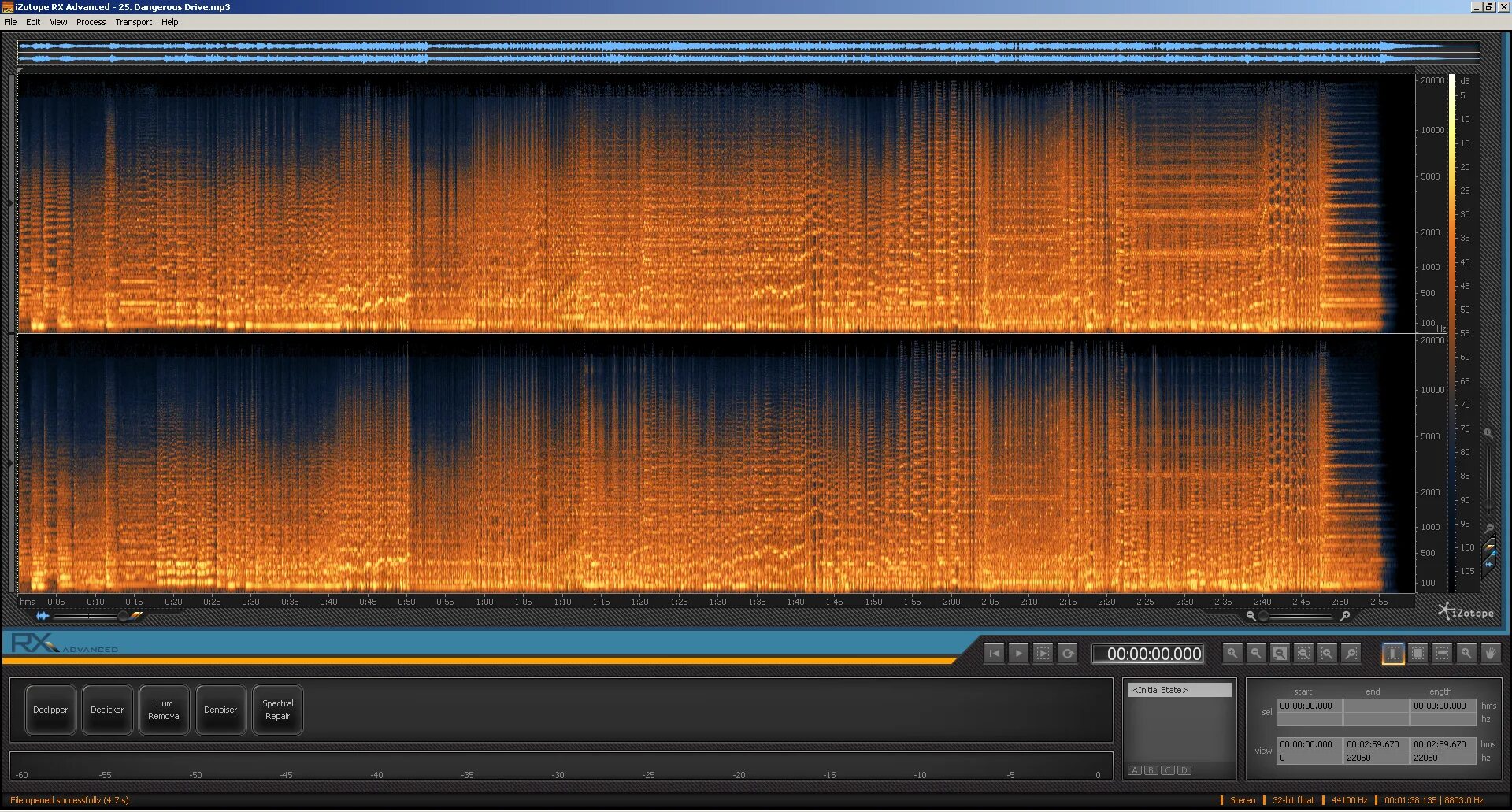1512x812 pixels.
Task: Toggle loop playback
Action: 1068,654
